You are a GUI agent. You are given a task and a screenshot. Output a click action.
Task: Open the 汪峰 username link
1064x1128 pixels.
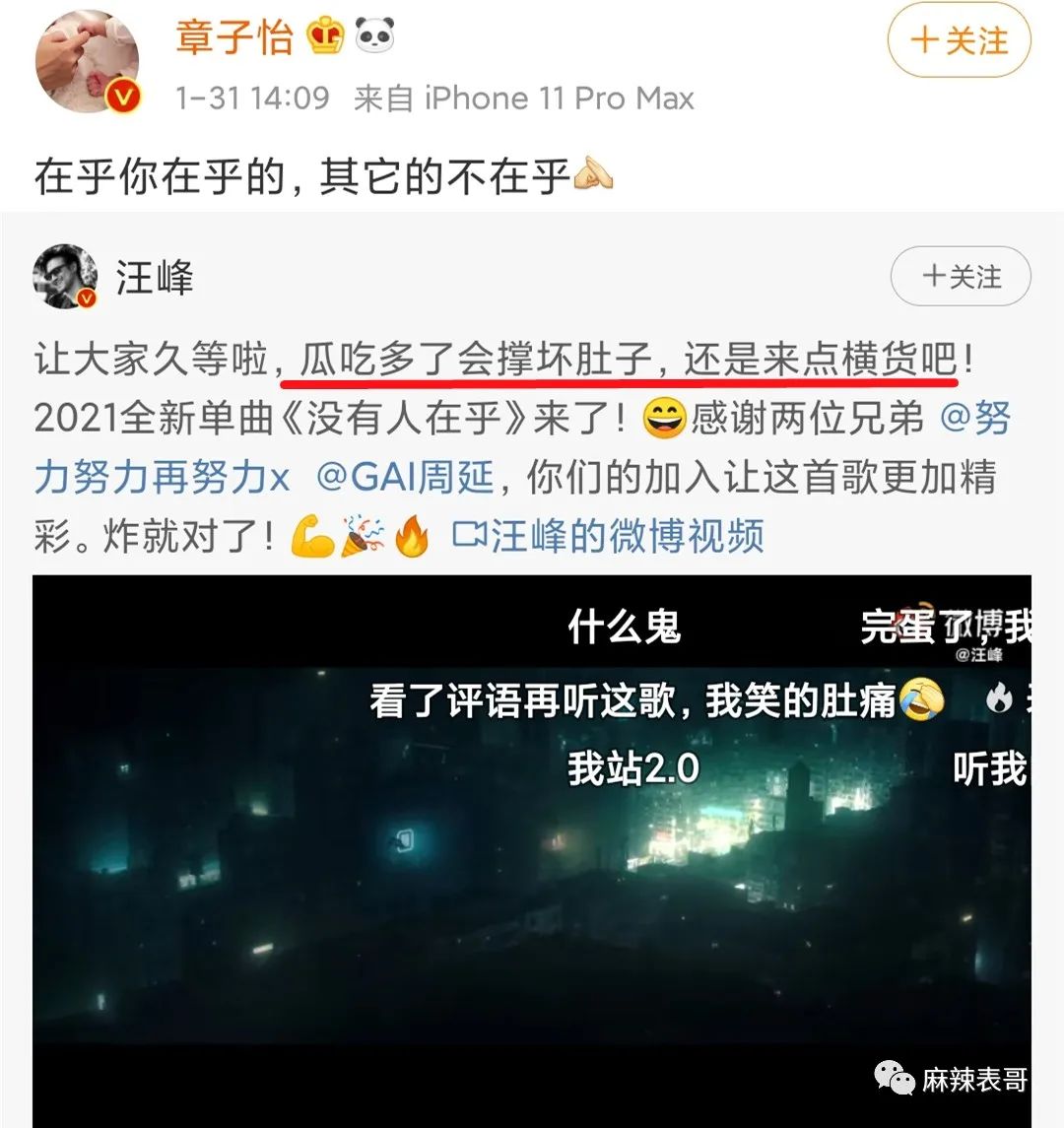[x=155, y=277]
